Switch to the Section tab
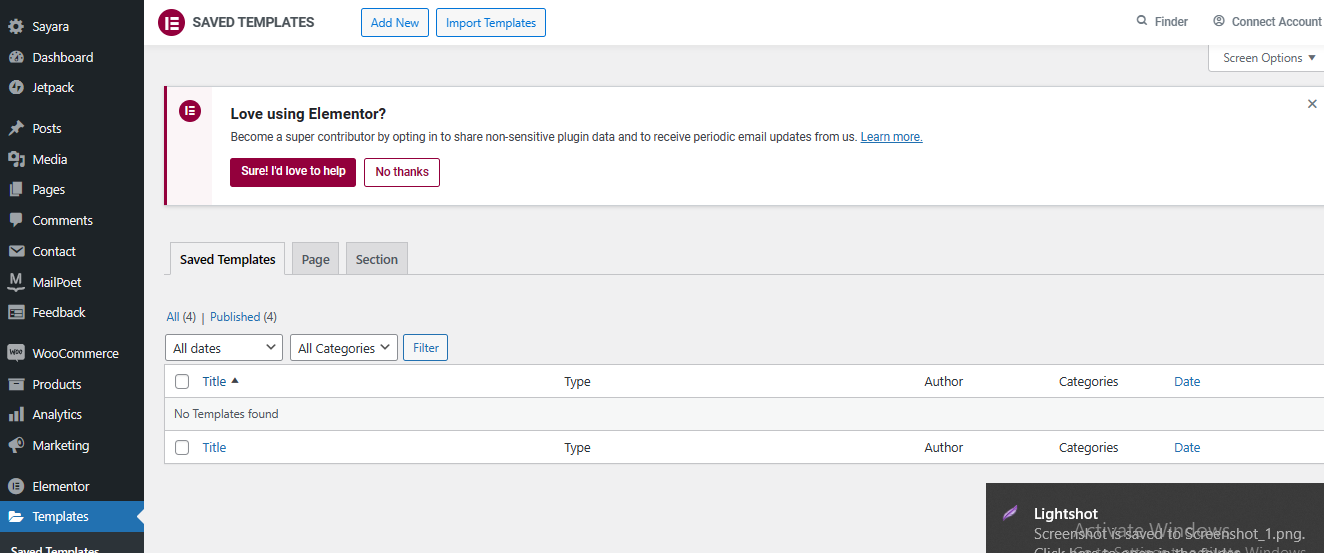 click(377, 259)
